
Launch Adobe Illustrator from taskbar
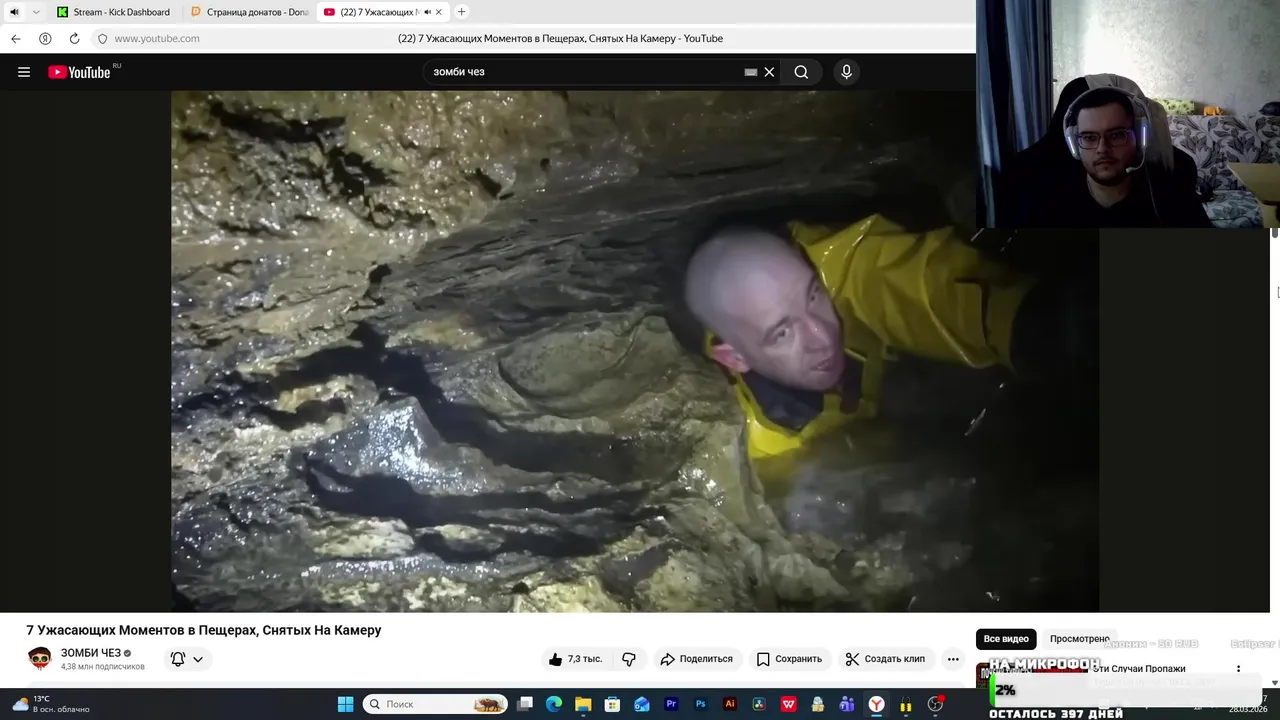pos(730,704)
